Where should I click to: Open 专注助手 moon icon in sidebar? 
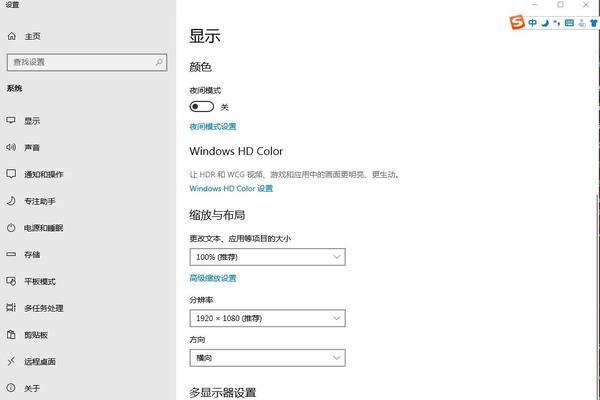11,201
